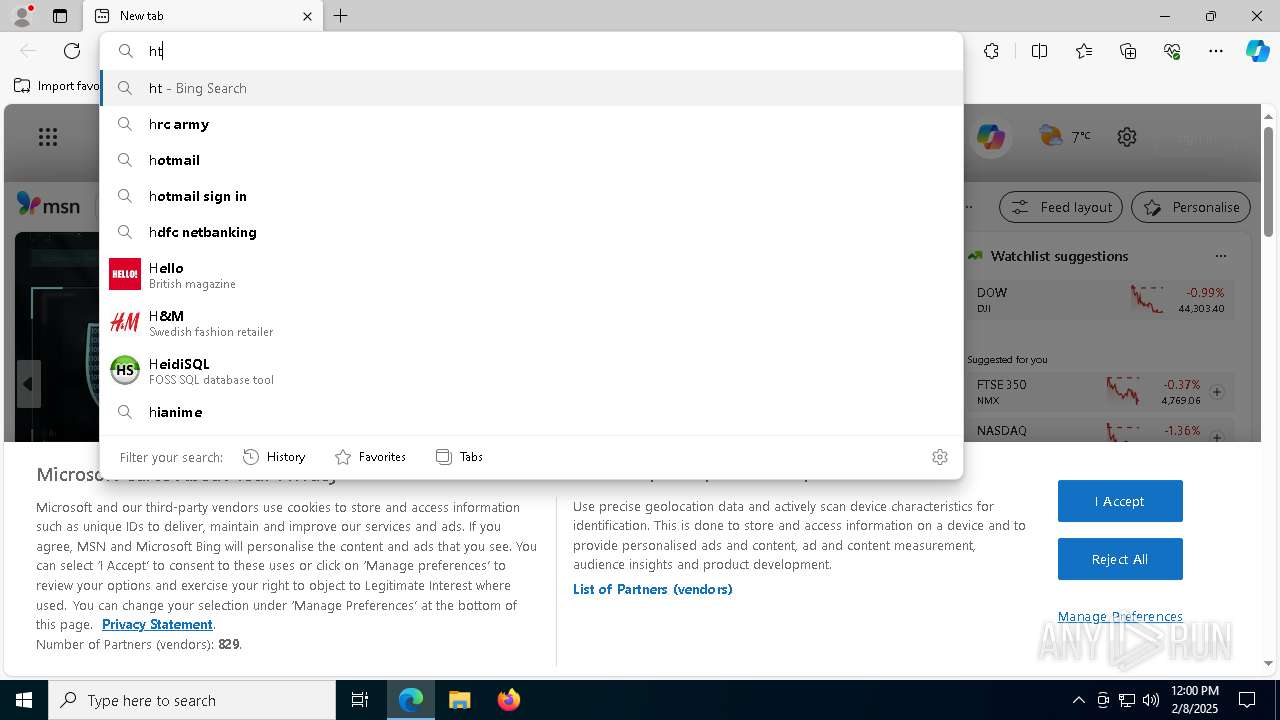Add FTSE 350 to watchlist
The width and height of the screenshot is (1280, 720).
[x=1217, y=392]
